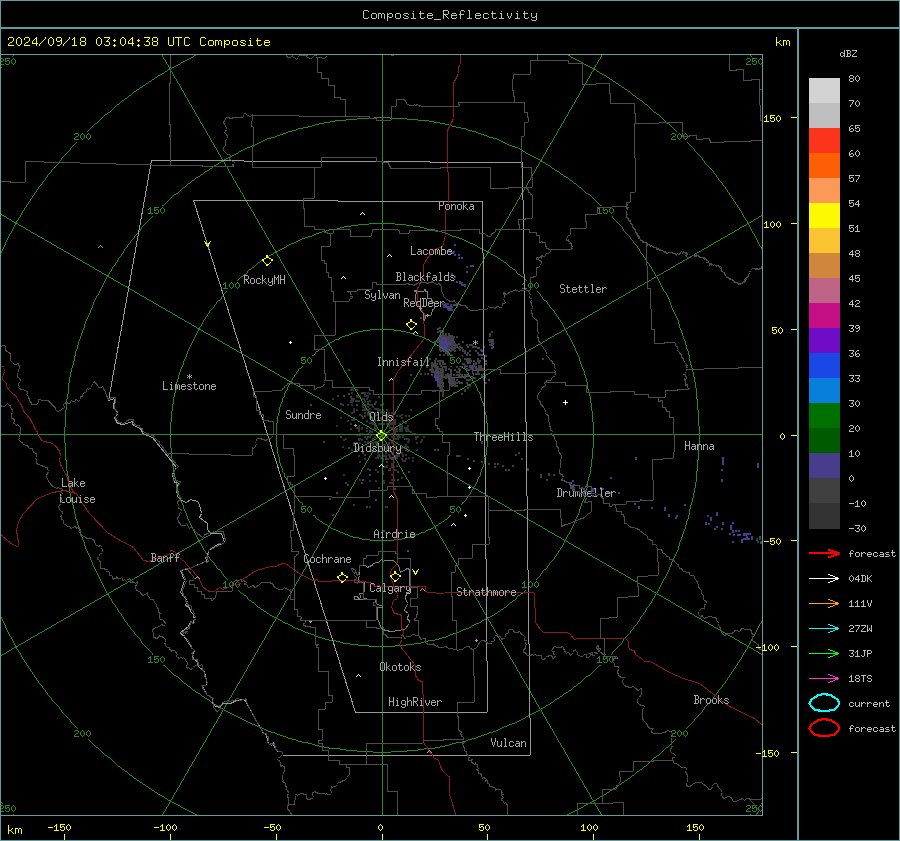Click the yellow diamond marker below RedDeer
900x841 pixels.
point(411,325)
